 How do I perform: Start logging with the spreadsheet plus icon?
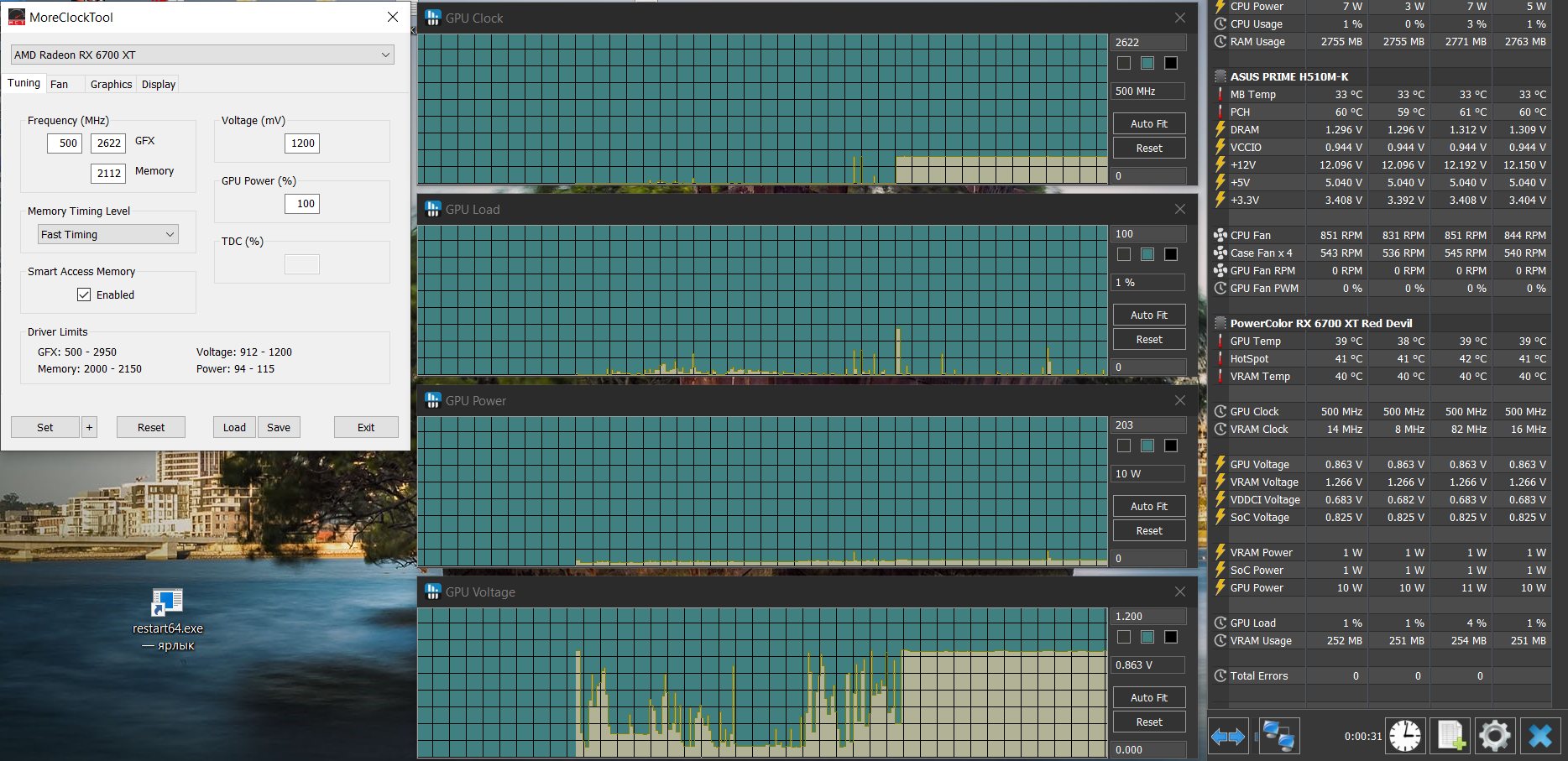pos(1450,737)
